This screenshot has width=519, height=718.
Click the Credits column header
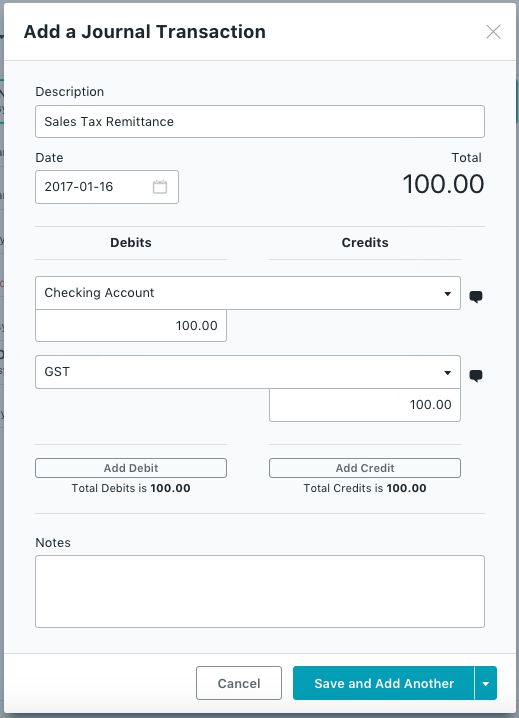point(365,242)
